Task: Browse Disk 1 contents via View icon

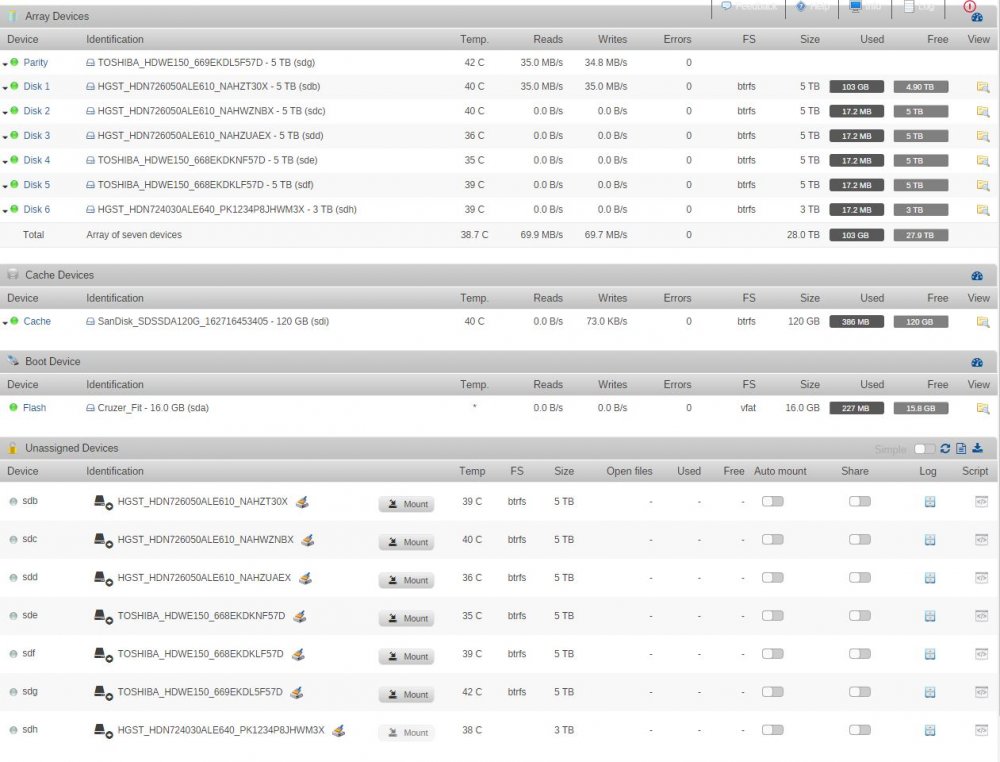Action: (982, 87)
